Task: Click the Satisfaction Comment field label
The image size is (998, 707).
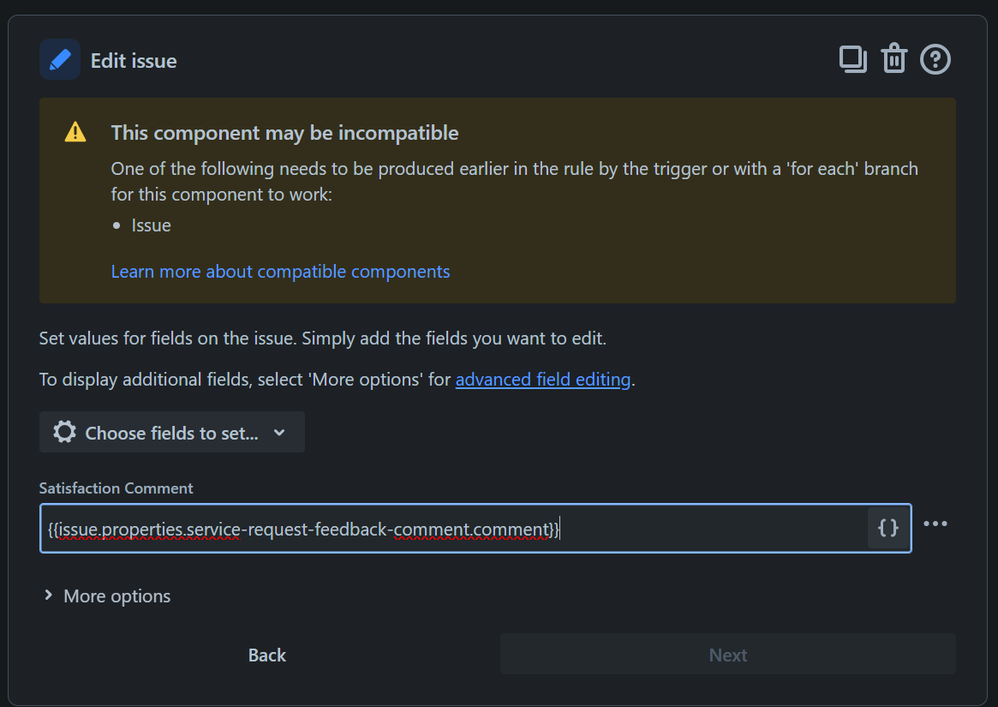Action: point(116,488)
